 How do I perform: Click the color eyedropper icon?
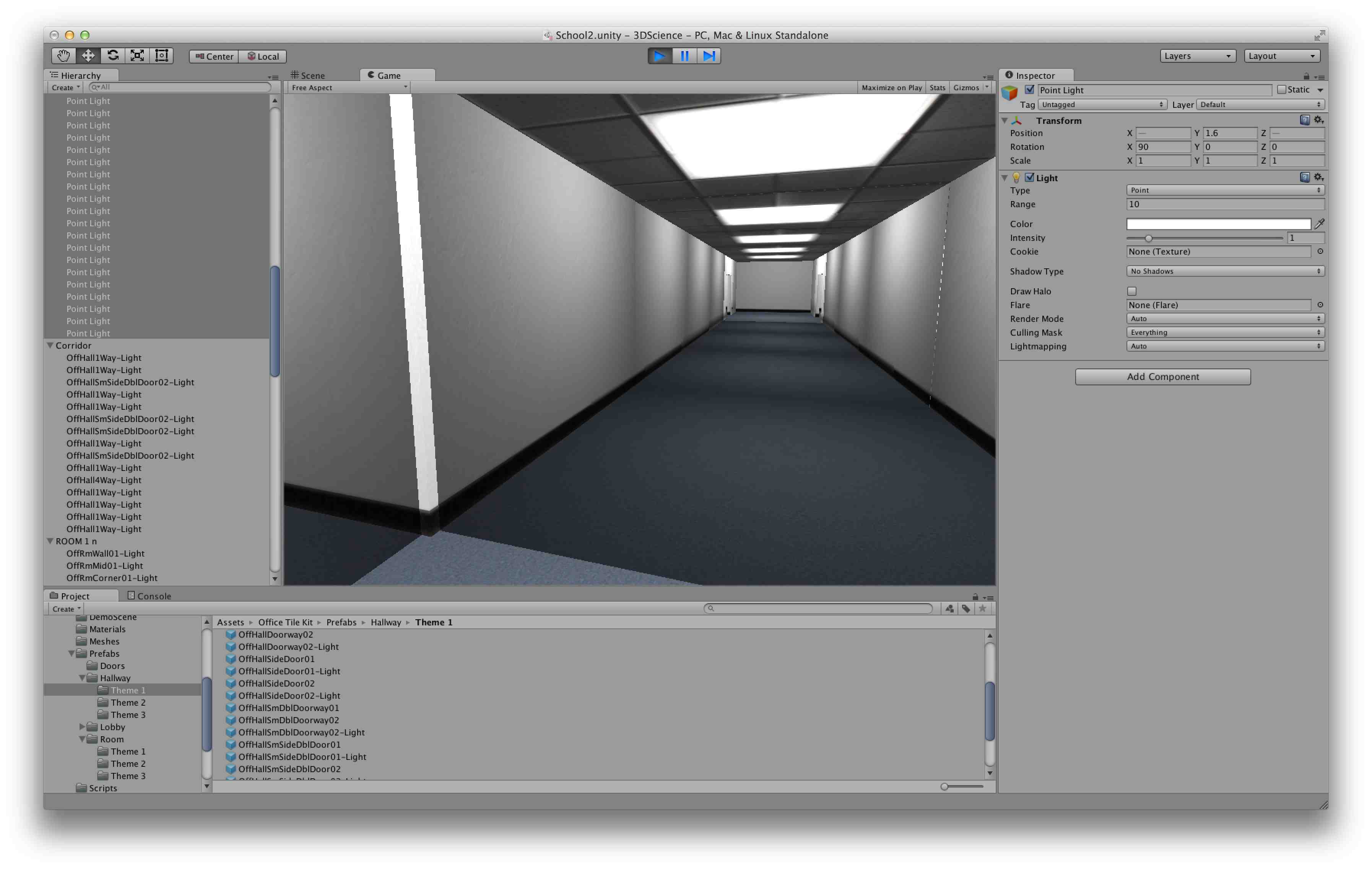[x=1319, y=224]
